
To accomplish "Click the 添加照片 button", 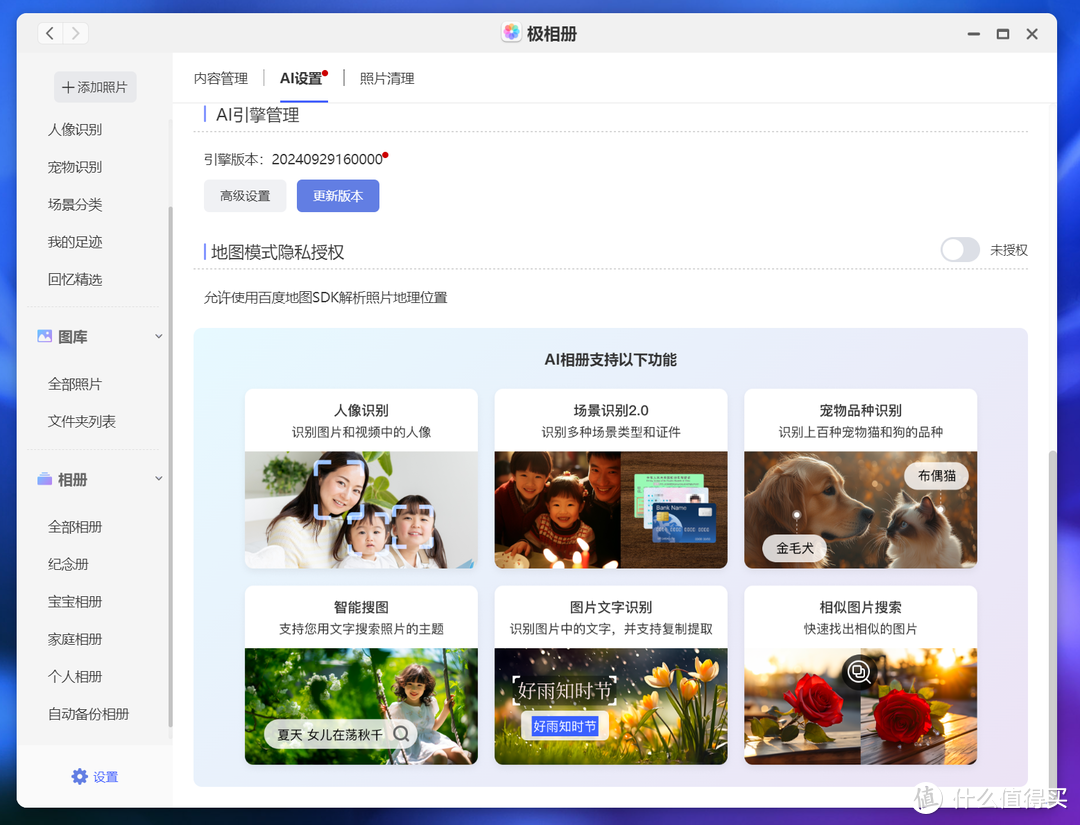I will pos(95,87).
